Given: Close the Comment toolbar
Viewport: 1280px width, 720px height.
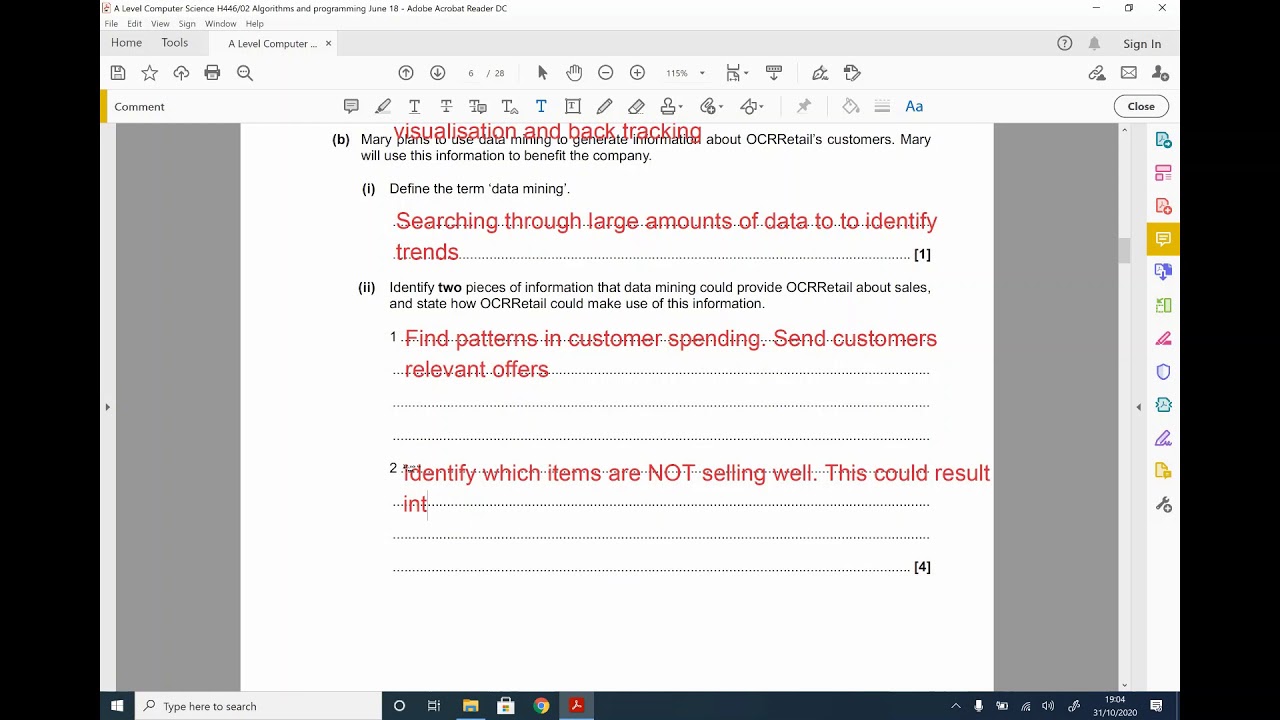Looking at the screenshot, I should (1141, 106).
